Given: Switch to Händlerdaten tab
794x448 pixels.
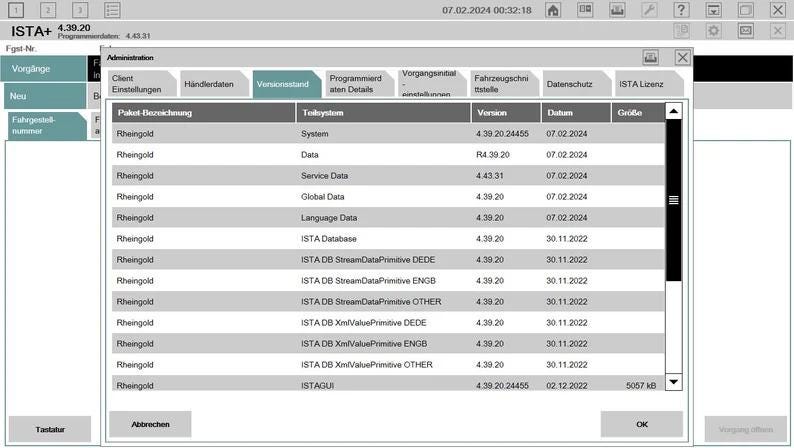Looking at the screenshot, I should (x=214, y=84).
